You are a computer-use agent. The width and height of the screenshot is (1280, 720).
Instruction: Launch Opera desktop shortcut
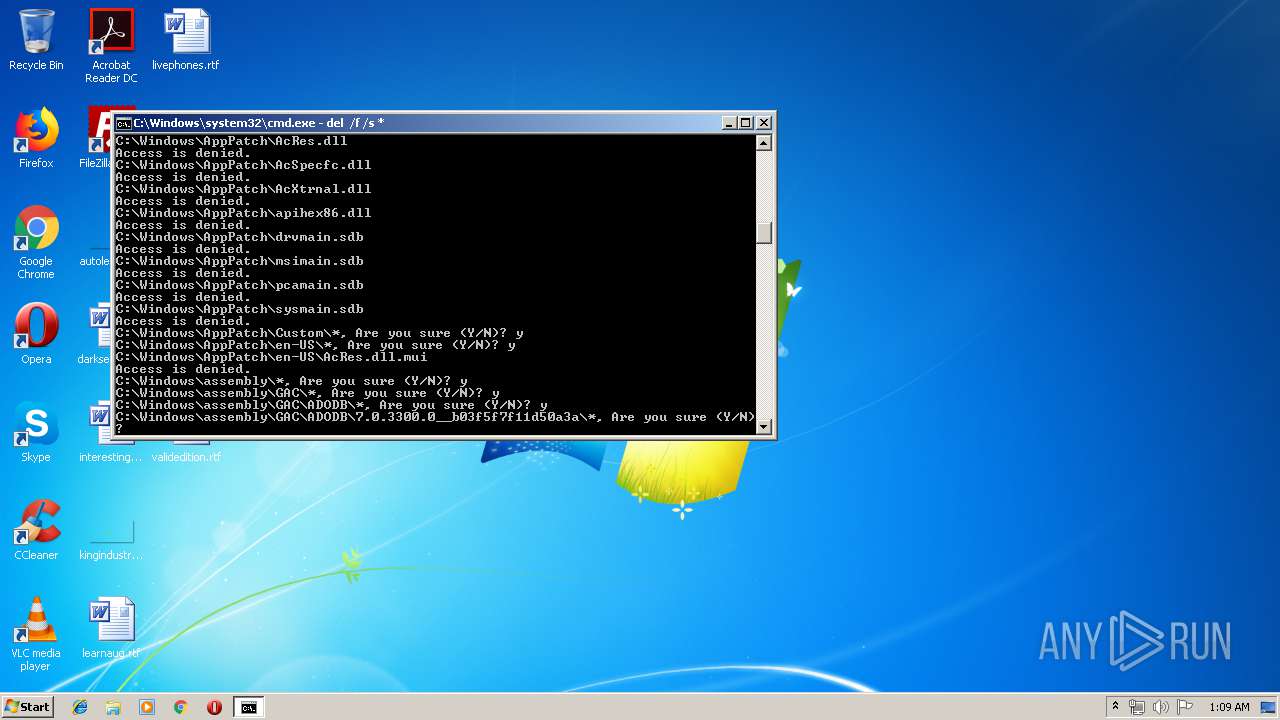click(36, 334)
